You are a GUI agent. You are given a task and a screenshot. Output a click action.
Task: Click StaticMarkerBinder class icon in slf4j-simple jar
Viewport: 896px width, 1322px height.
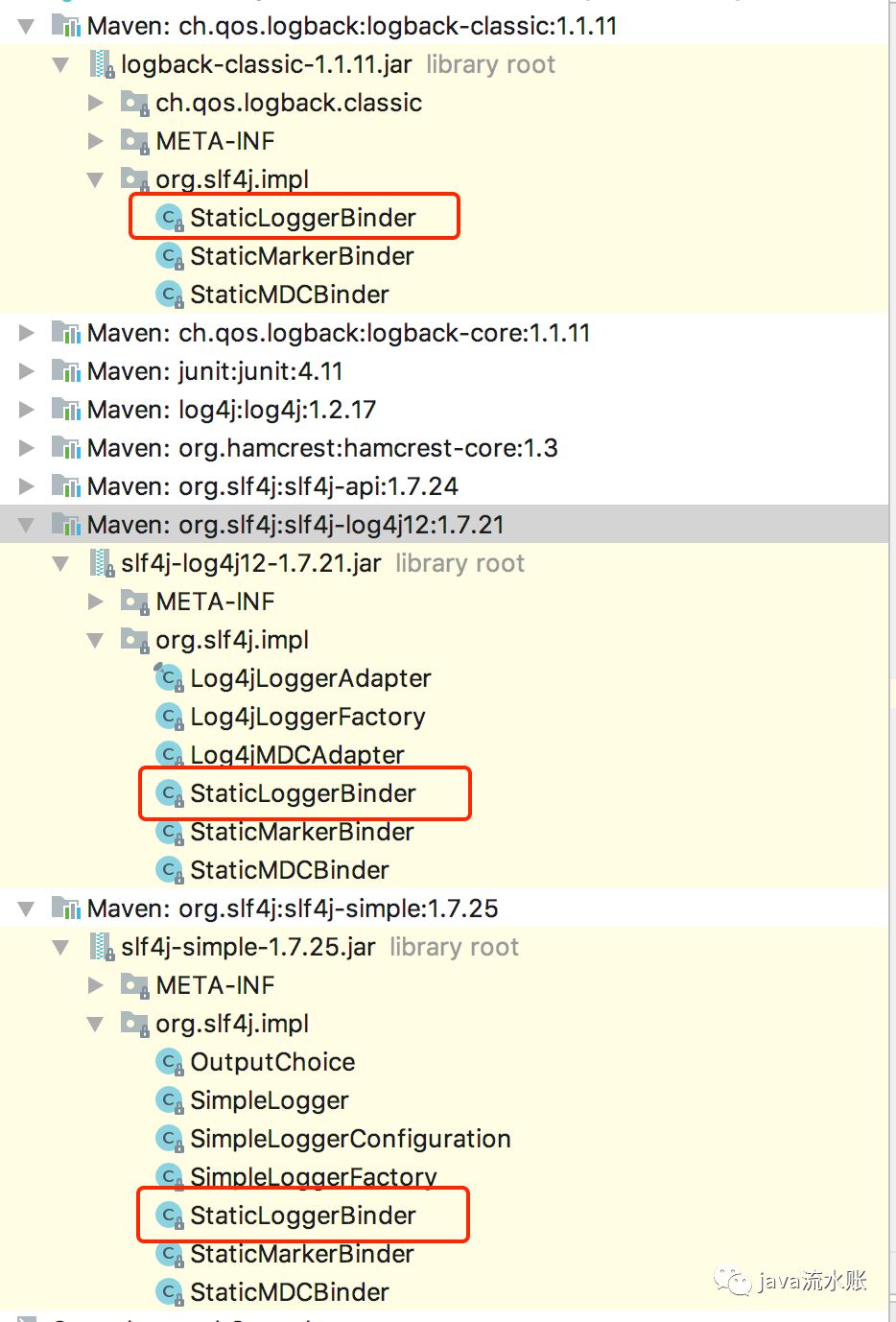(170, 1255)
